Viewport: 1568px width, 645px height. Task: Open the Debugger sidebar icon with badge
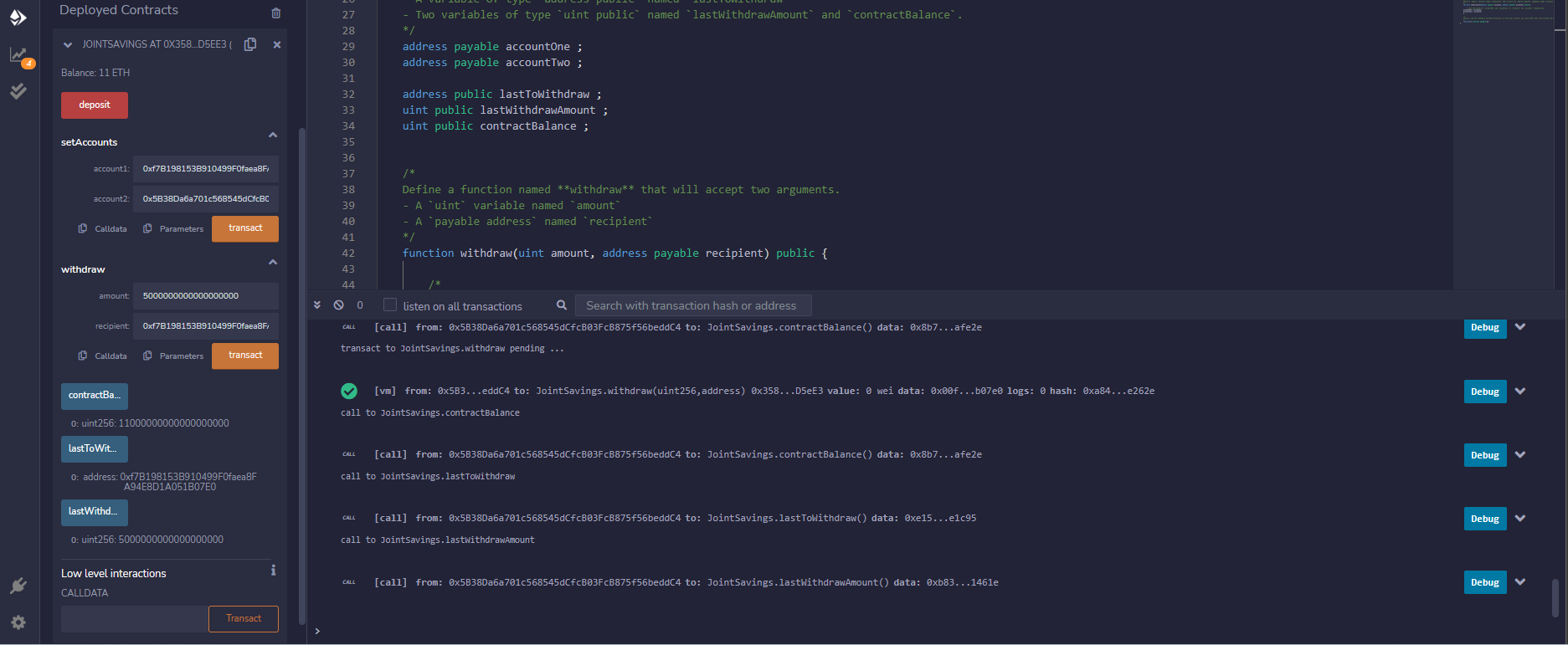tap(18, 55)
